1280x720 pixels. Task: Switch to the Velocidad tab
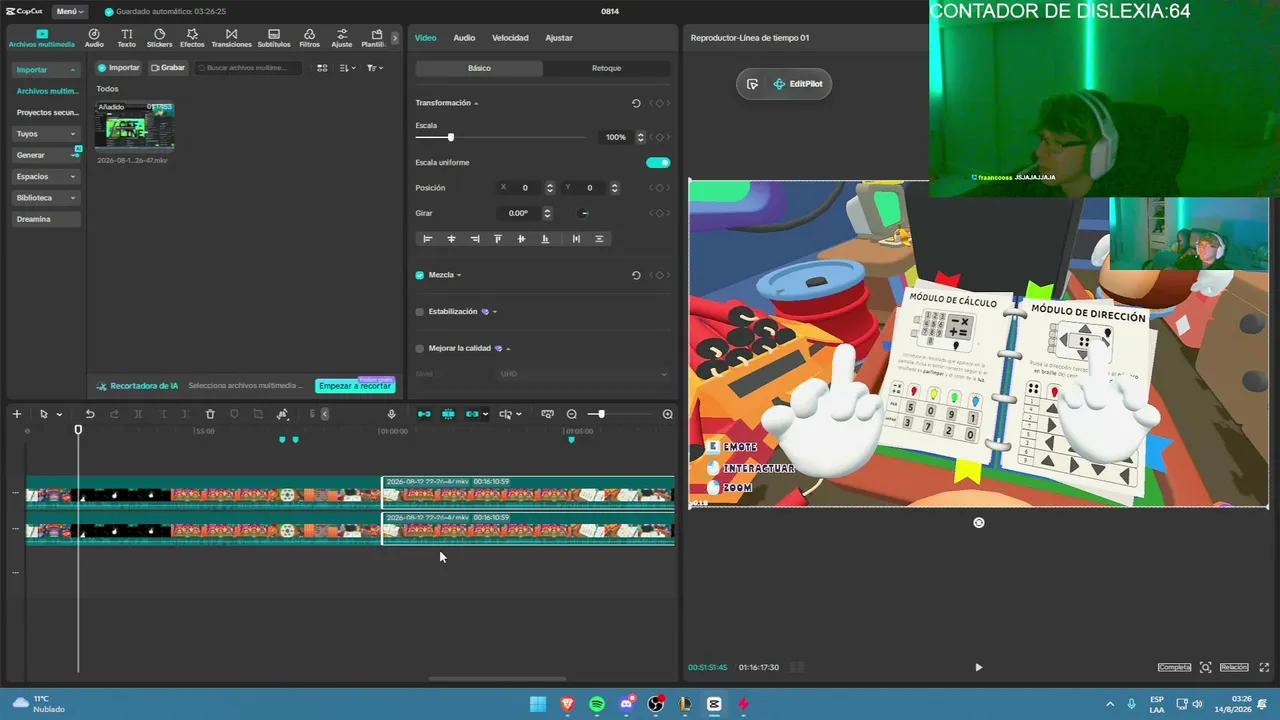(x=510, y=38)
